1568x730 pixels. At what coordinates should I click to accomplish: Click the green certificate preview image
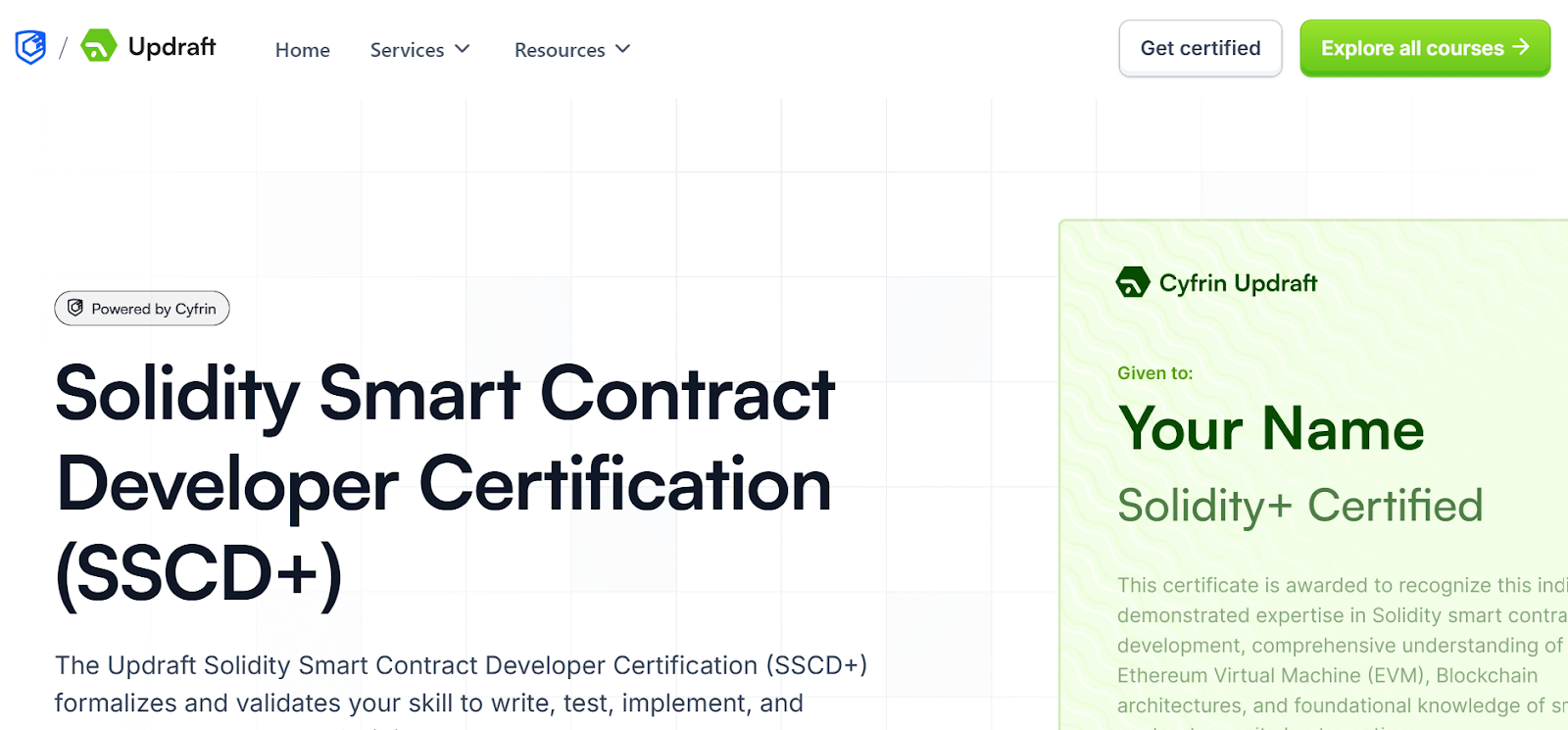(x=1313, y=475)
